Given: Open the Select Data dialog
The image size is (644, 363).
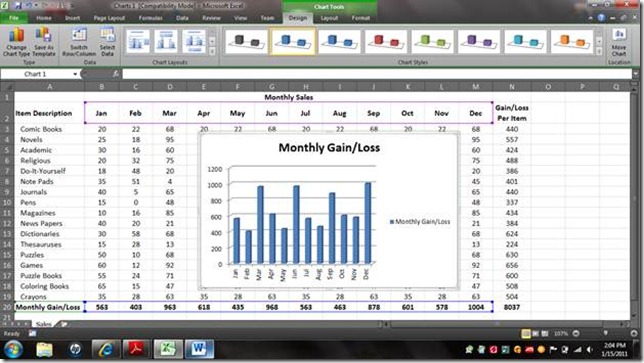Looking at the screenshot, I should pos(107,42).
